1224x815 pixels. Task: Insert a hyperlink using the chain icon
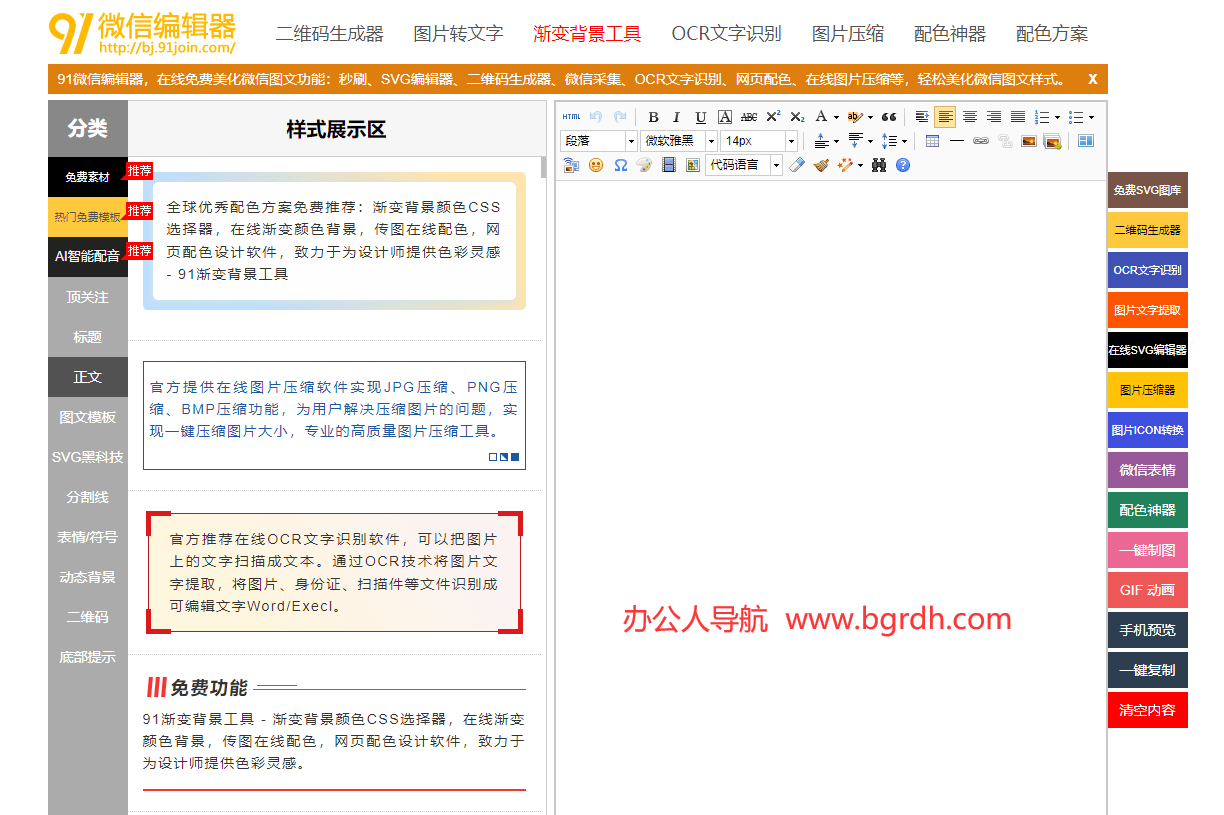click(980, 141)
